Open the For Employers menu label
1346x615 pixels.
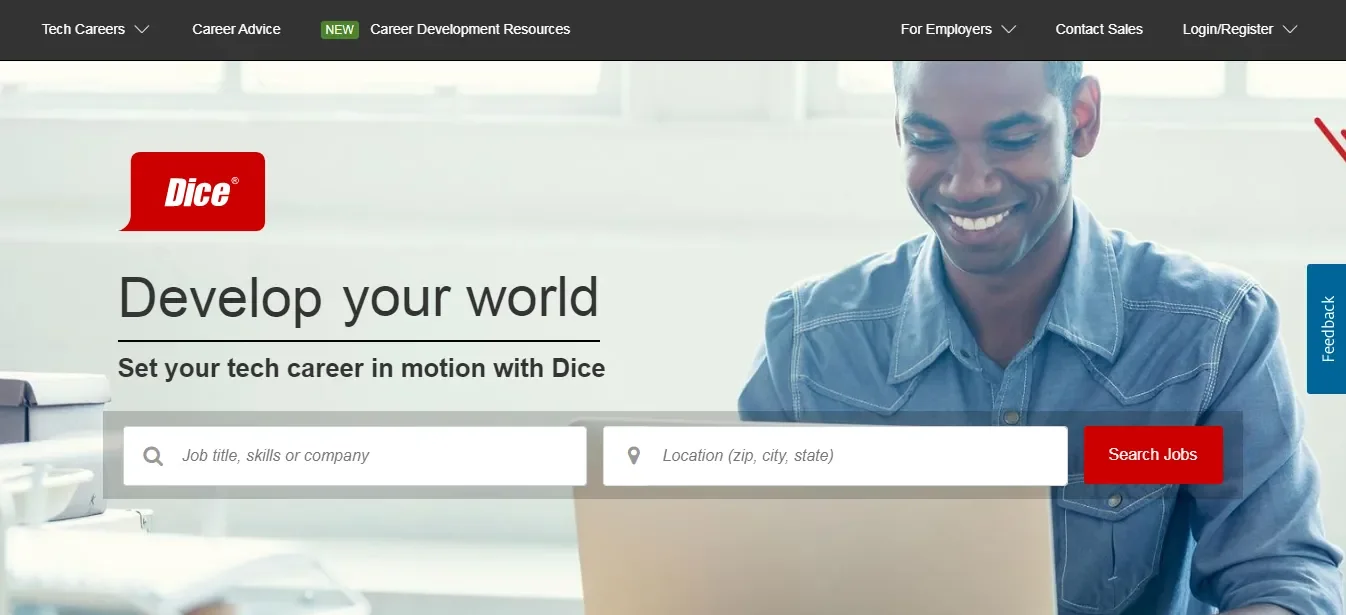pos(945,30)
